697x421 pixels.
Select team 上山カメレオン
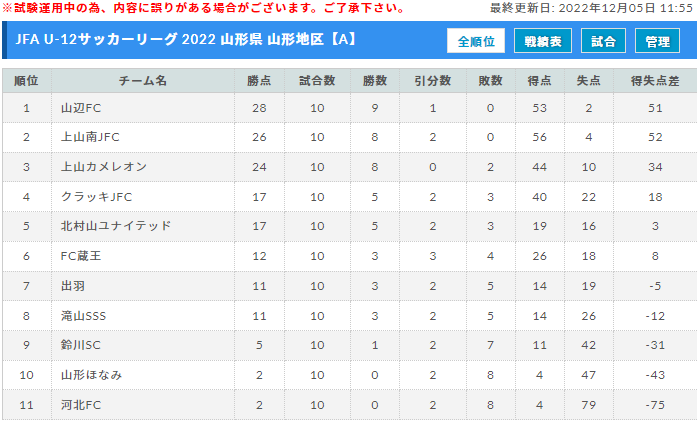tap(104, 167)
